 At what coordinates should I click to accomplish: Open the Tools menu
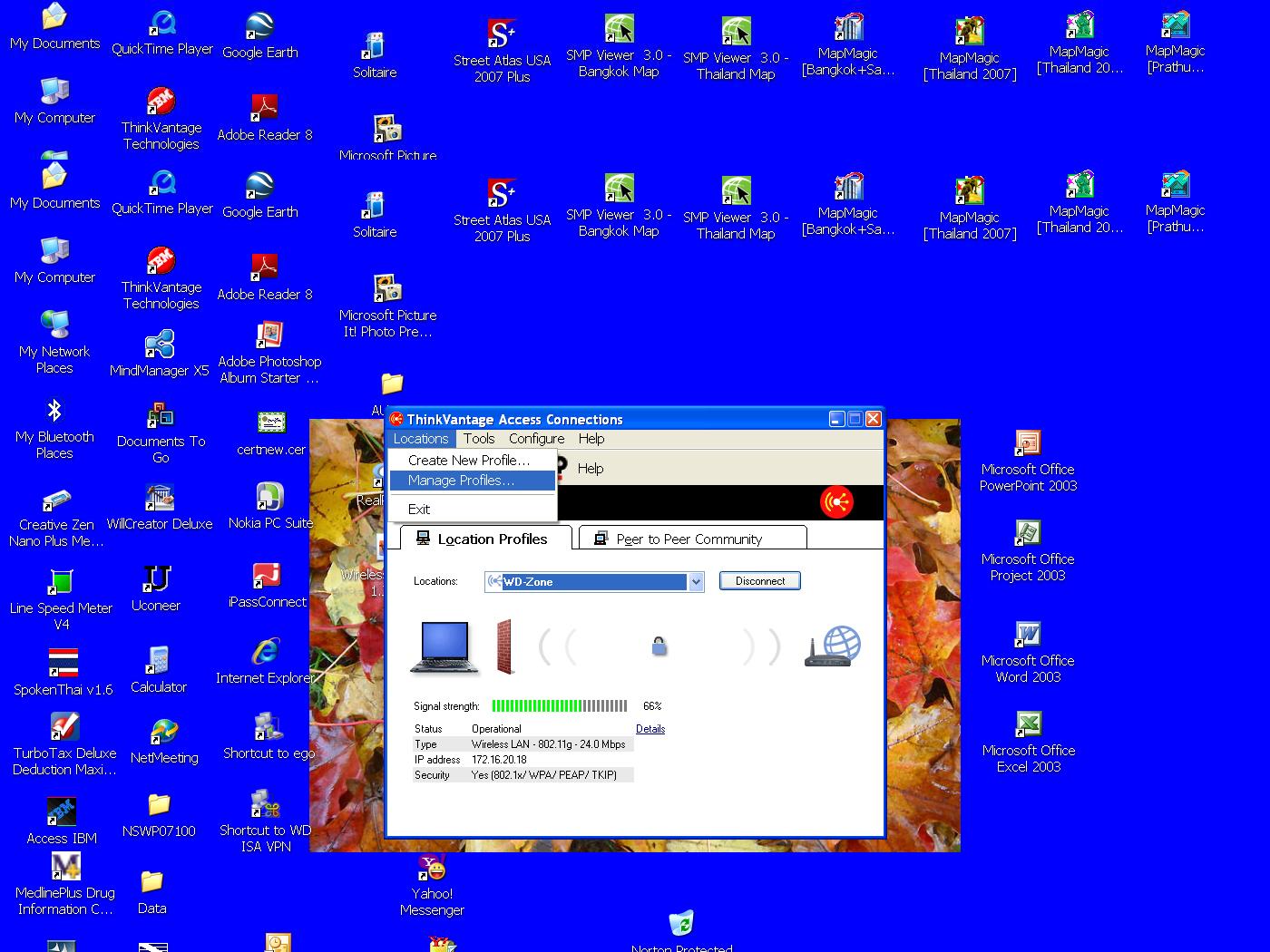tap(479, 439)
